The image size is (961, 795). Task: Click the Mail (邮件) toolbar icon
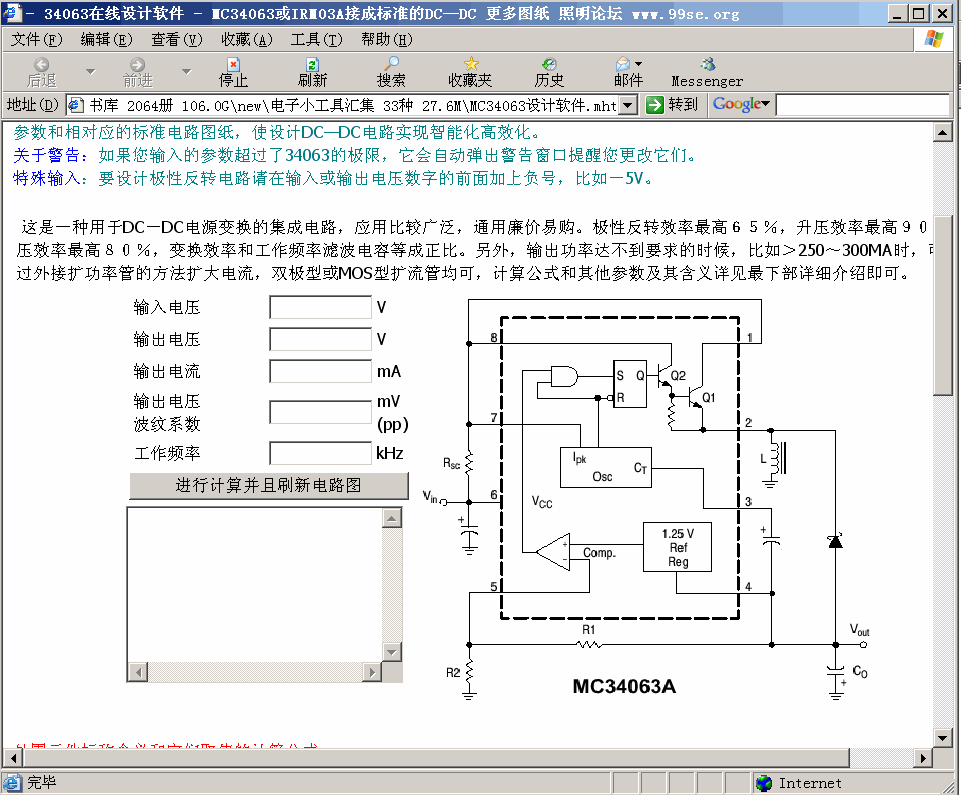point(623,64)
